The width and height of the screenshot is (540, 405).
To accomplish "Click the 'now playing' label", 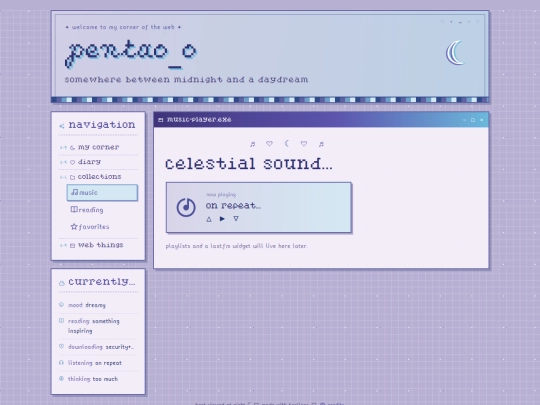I will click(221, 195).
